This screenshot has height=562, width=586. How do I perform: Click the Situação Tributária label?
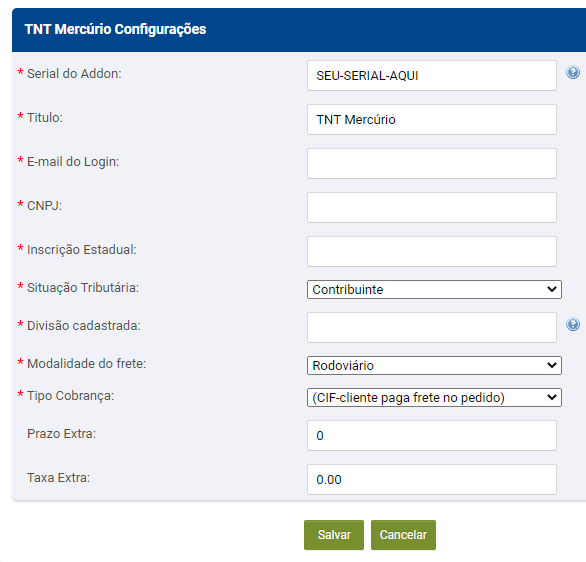(x=83, y=288)
